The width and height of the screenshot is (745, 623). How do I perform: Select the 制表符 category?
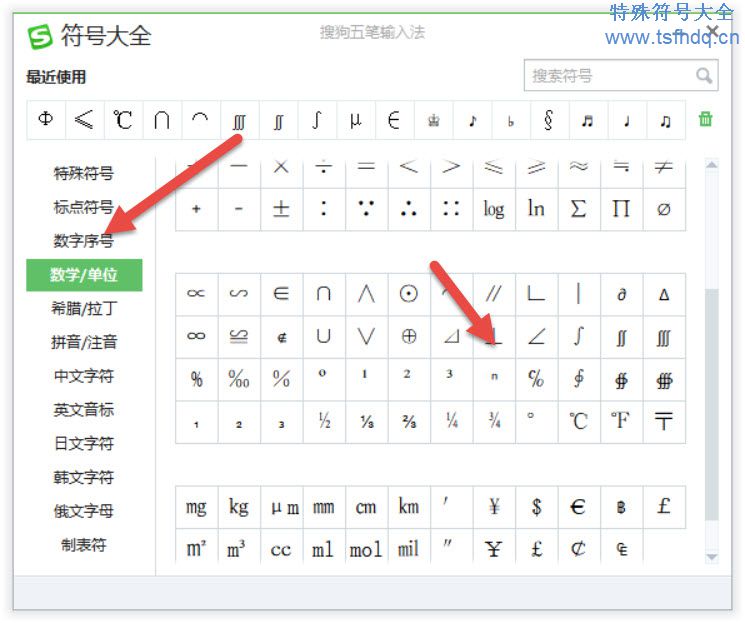(x=84, y=545)
